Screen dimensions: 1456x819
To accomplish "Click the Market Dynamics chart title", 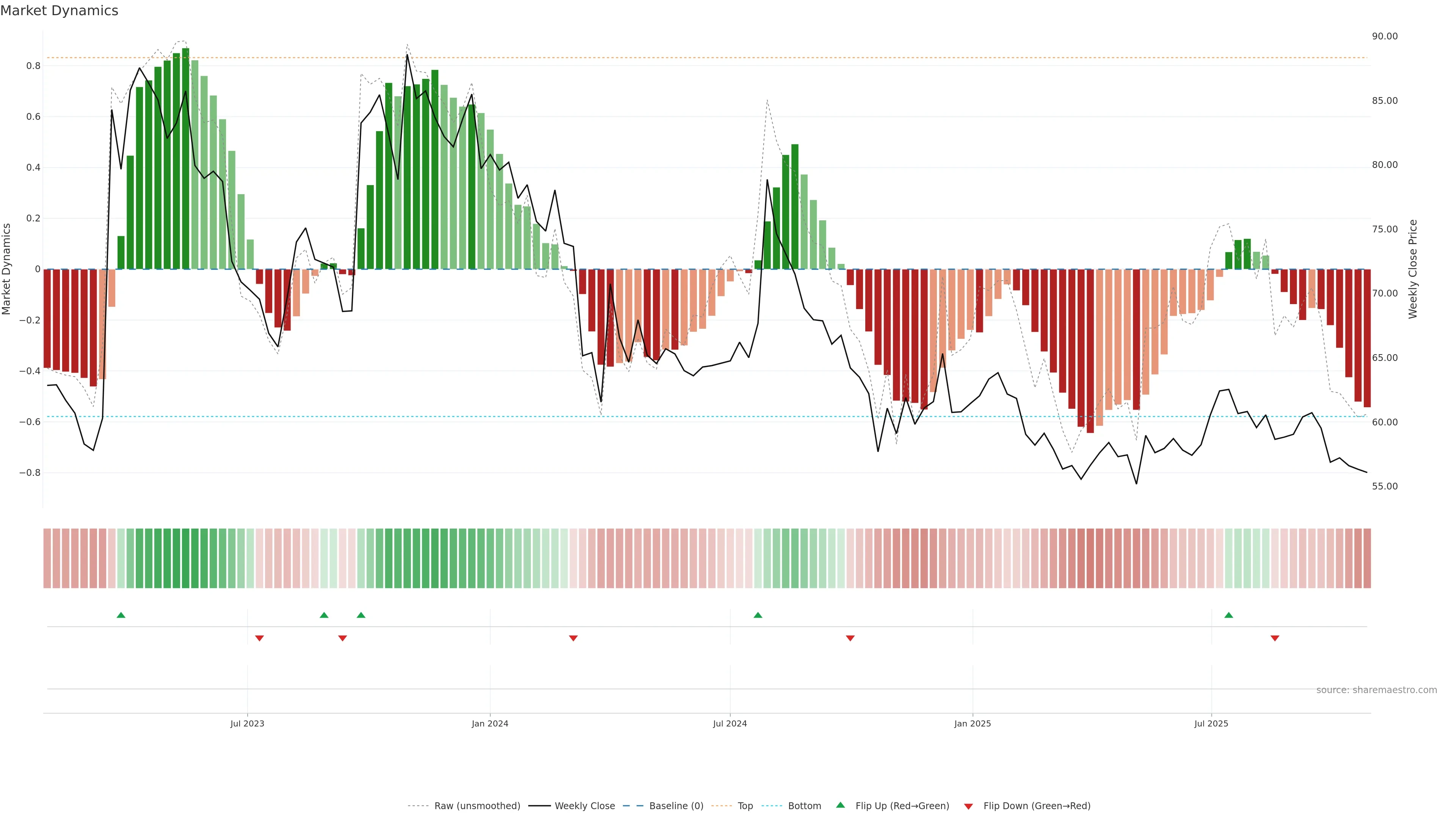I will point(60,11).
